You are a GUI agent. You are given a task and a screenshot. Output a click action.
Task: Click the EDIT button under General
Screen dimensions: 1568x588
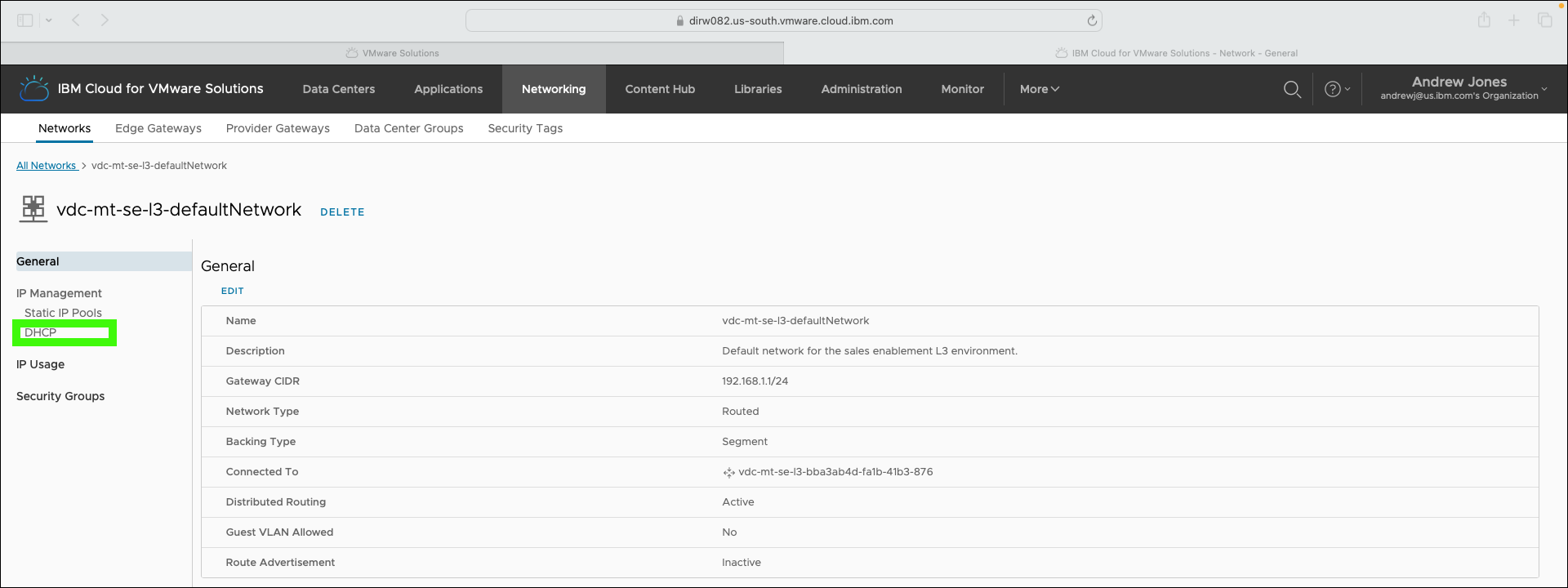(232, 291)
